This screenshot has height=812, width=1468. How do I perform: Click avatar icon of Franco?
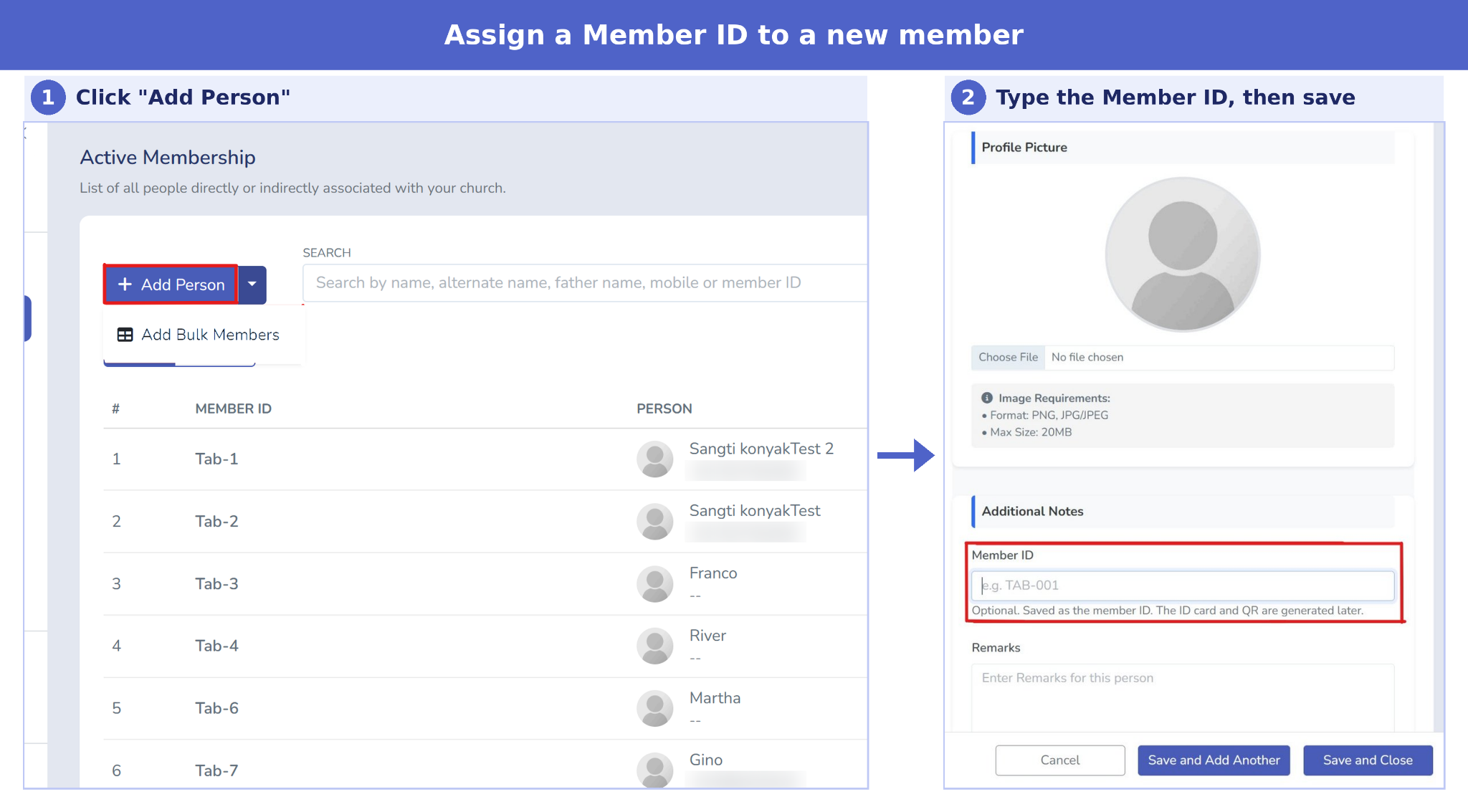655,583
